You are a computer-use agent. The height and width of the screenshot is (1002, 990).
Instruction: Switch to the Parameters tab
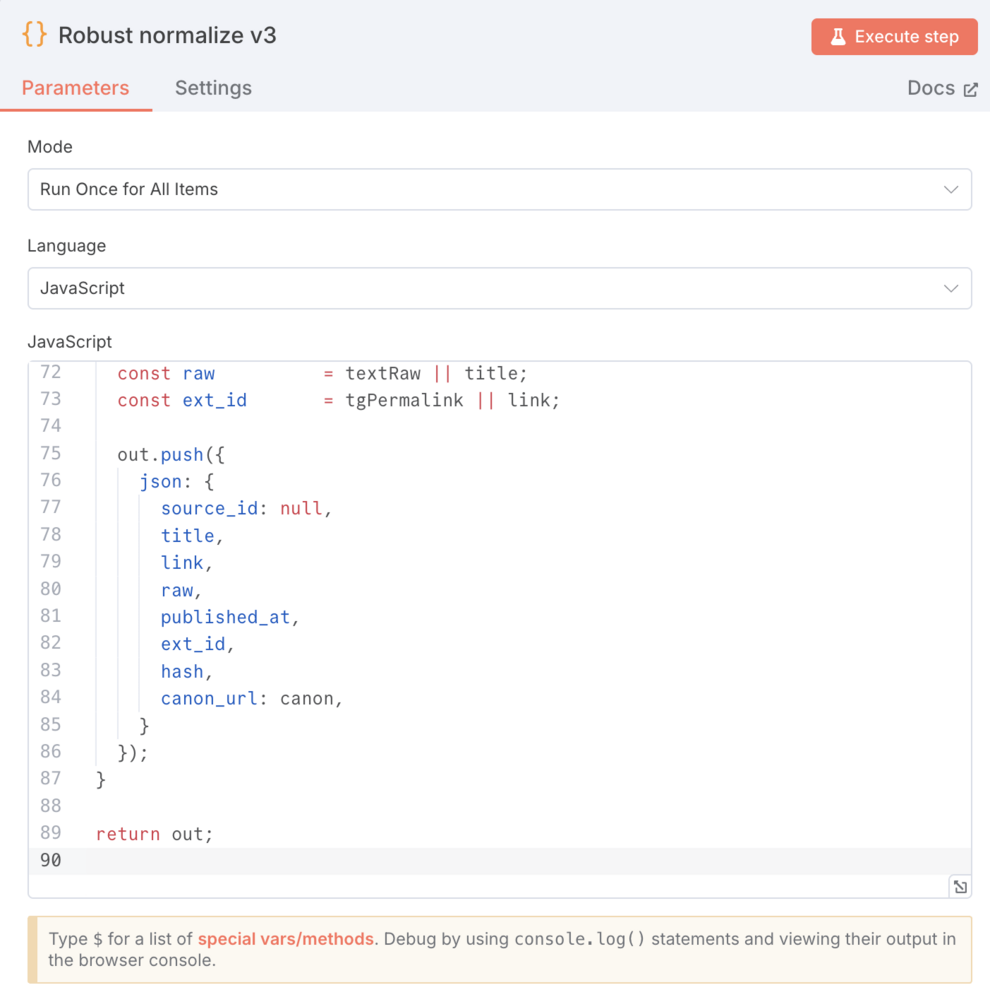coord(75,88)
